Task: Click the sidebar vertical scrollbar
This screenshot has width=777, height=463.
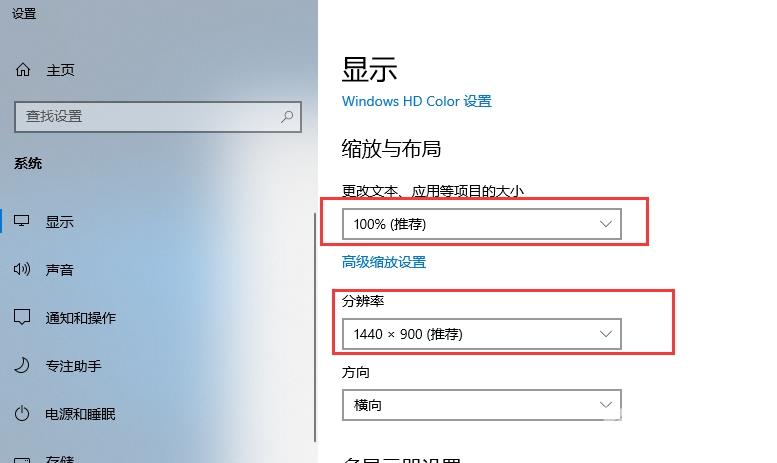Action: (x=315, y=327)
